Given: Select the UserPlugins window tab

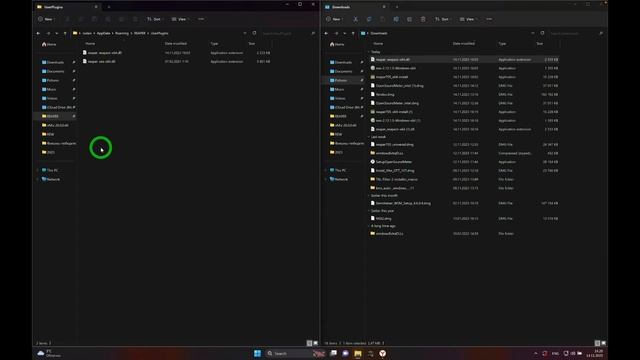Looking at the screenshot, I should tap(67, 7).
